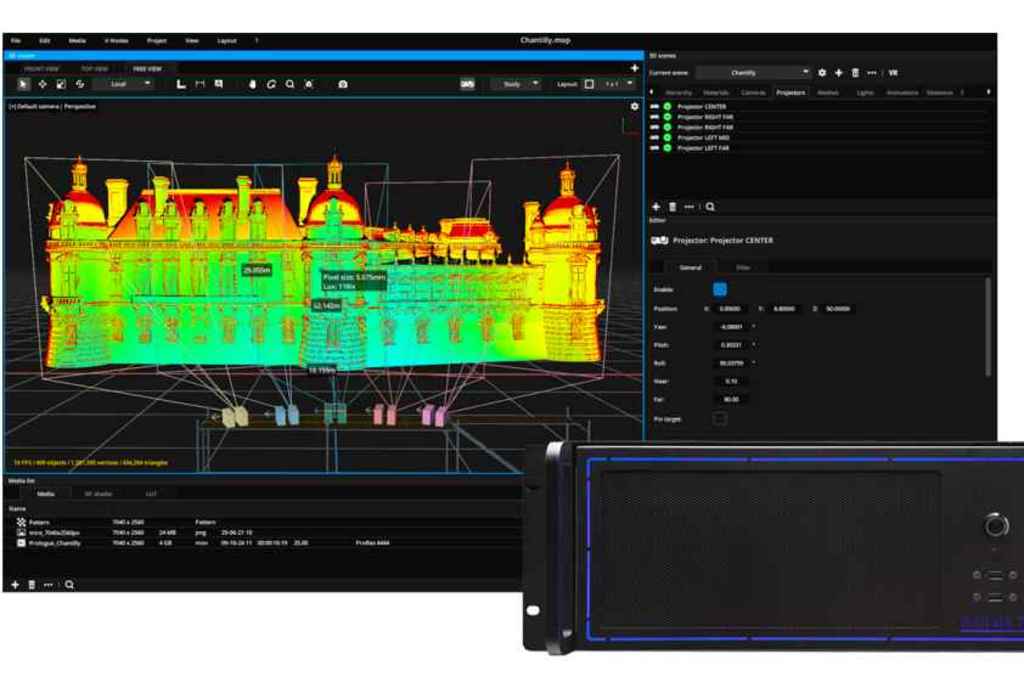This screenshot has height=682, width=1024.
Task: Open the Project menu
Action: (x=157, y=41)
